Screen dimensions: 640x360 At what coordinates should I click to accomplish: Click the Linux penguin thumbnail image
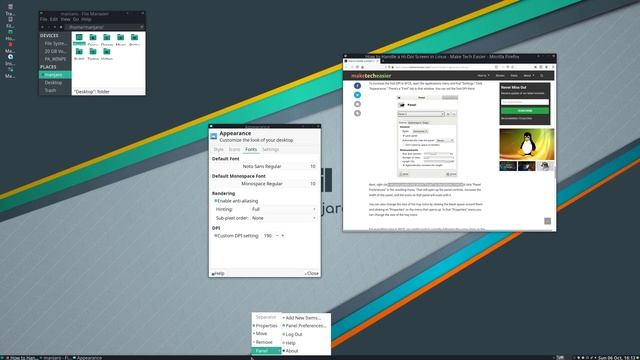[x=527, y=144]
